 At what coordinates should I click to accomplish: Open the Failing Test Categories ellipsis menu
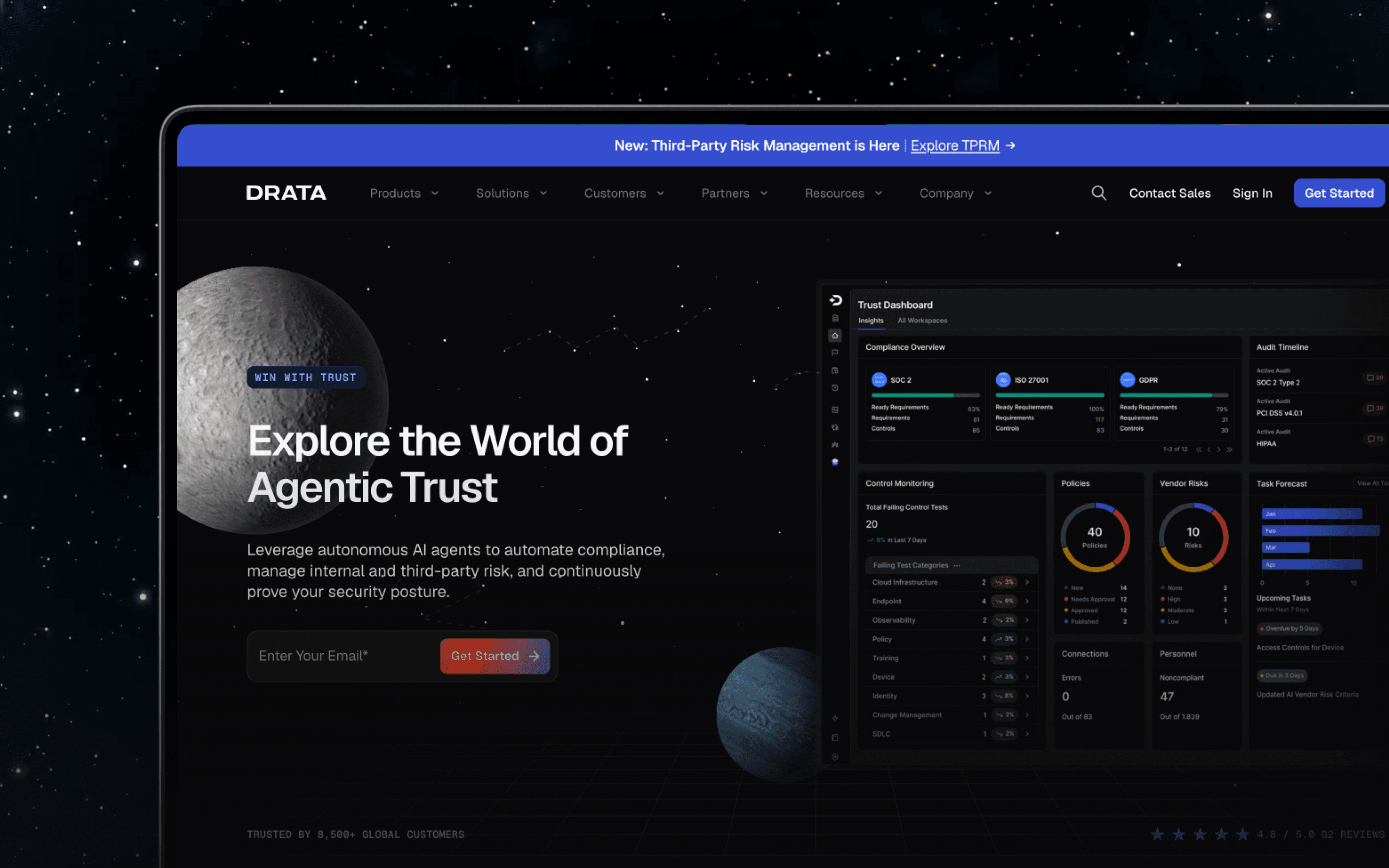point(957,565)
